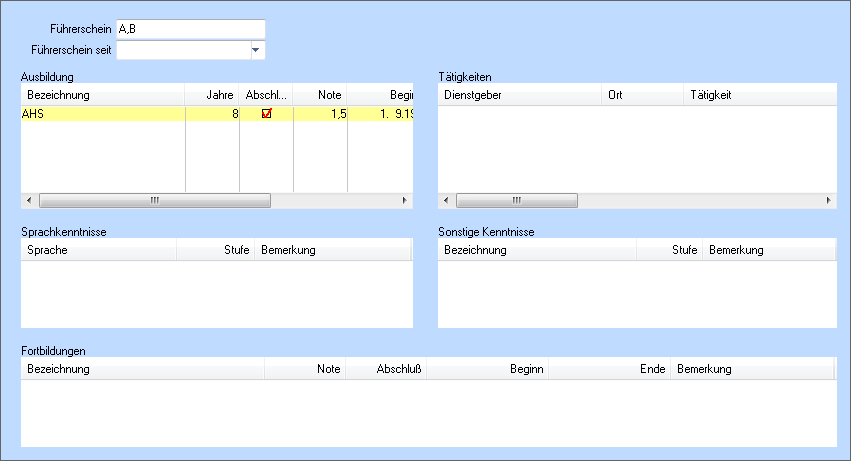Click the Ort column header in Tätigkeiten
The image size is (851, 461).
coord(642,95)
